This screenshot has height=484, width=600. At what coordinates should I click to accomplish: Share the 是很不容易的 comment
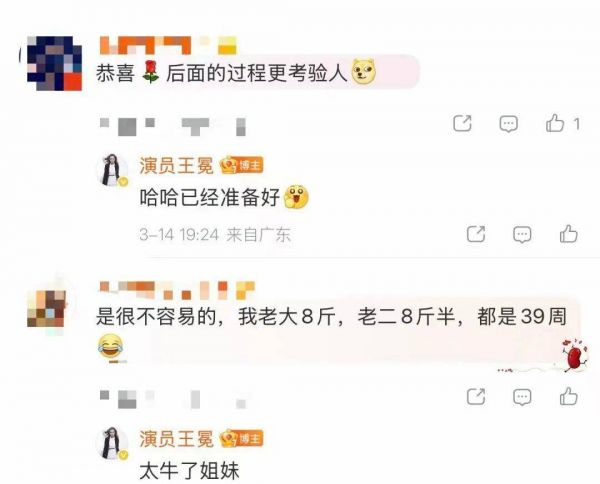476,396
